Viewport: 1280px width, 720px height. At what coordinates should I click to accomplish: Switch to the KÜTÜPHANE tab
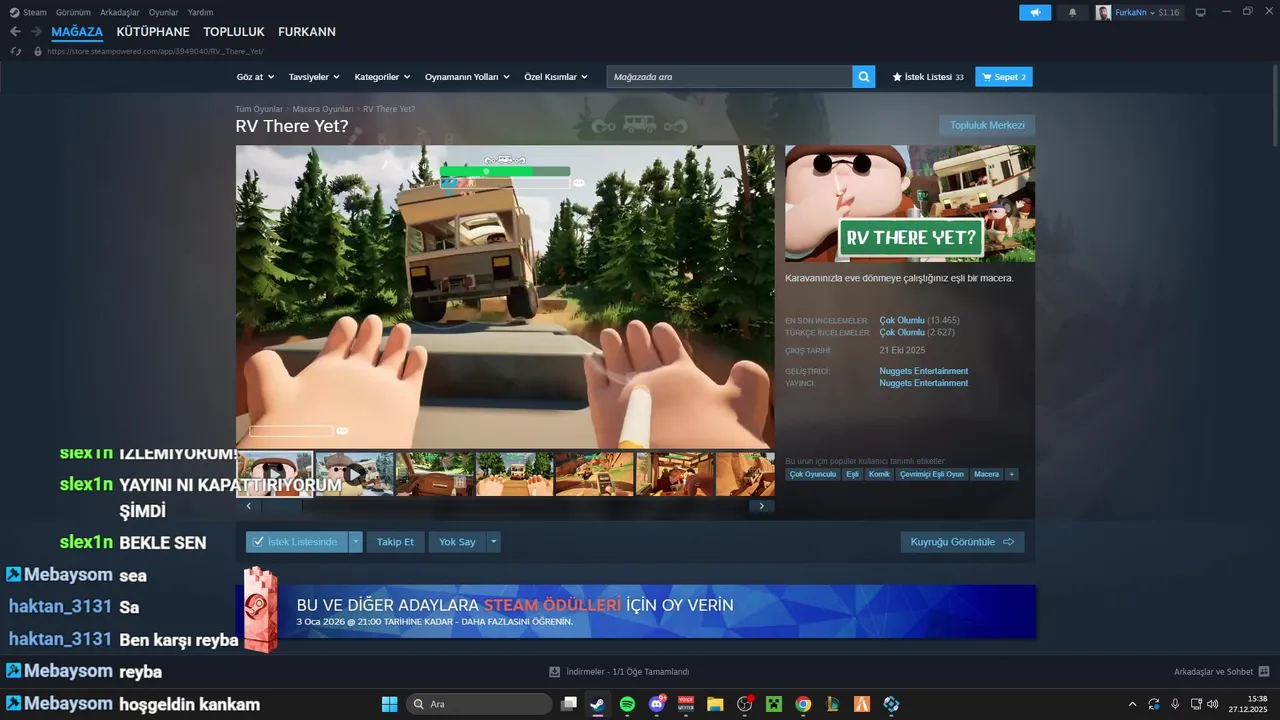(153, 32)
